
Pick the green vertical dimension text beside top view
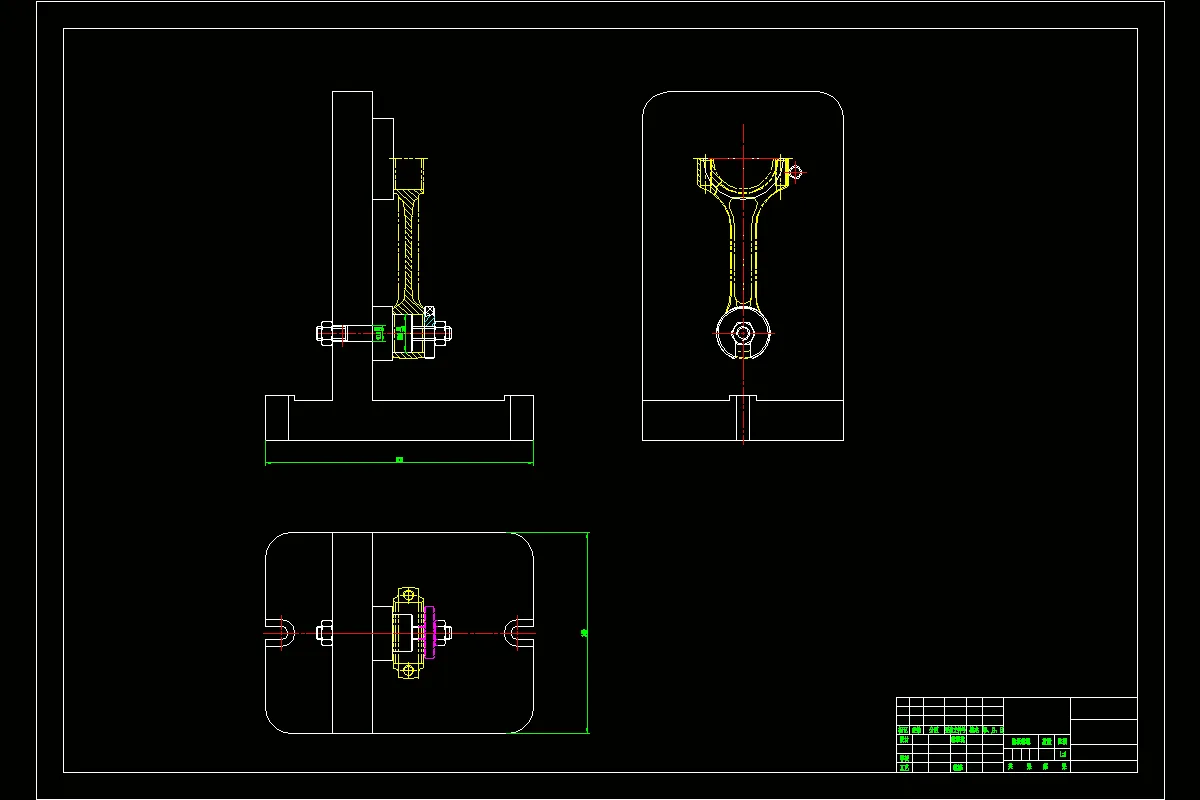click(584, 633)
